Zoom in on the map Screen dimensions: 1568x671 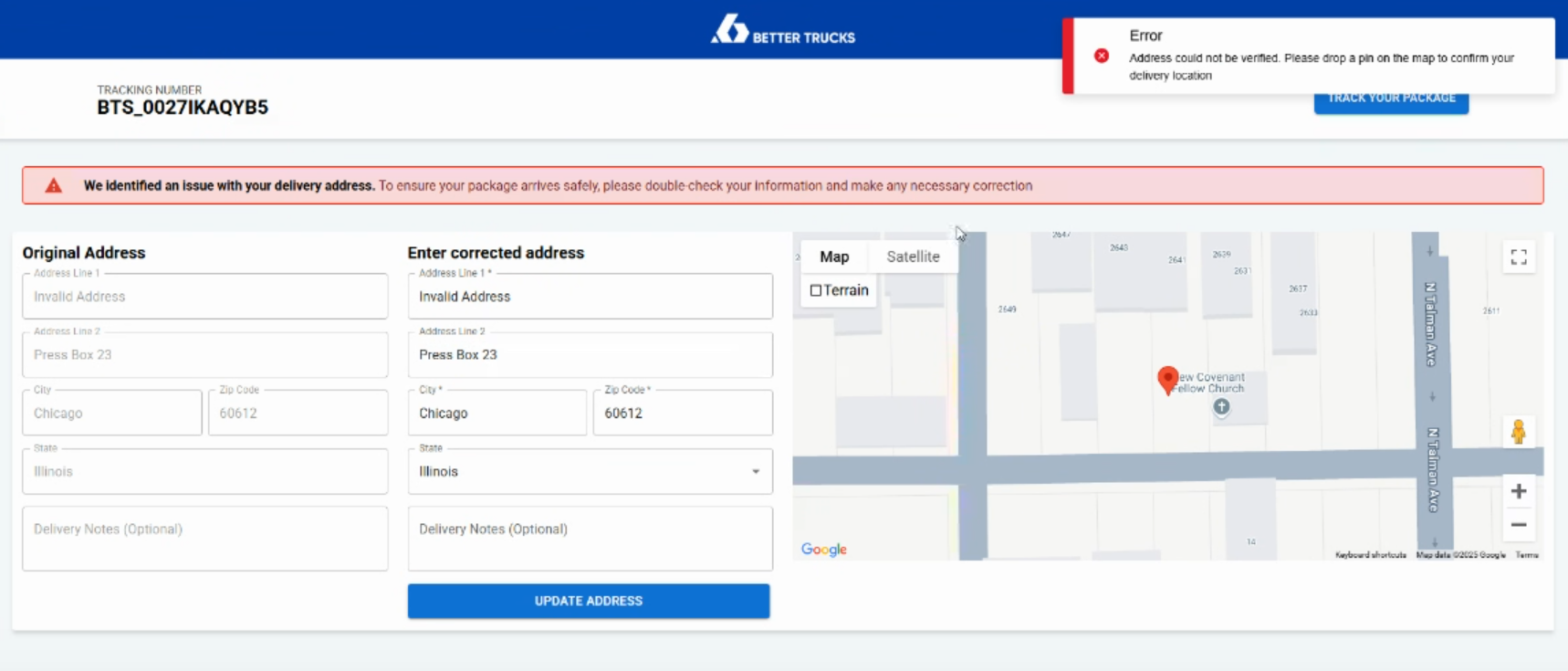[x=1518, y=492]
